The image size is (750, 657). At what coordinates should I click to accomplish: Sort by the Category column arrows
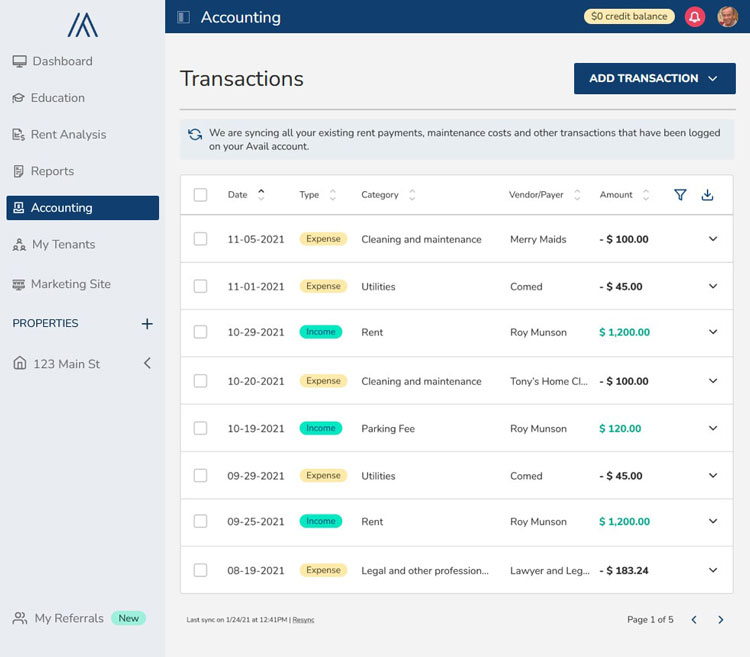[412, 195]
